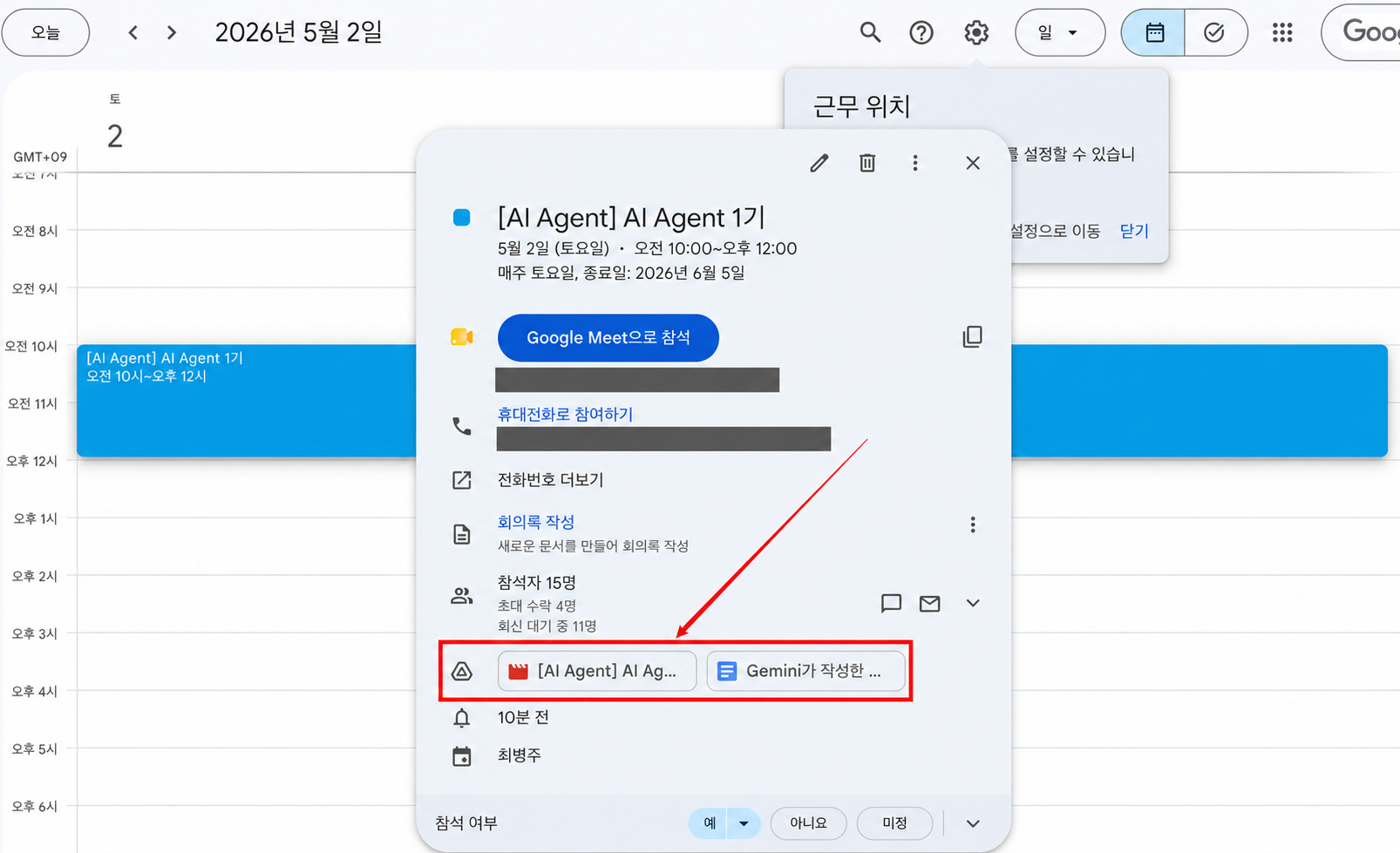Open meeting notes three-dot options
The height and width of the screenshot is (853, 1400).
pyautogui.click(x=973, y=525)
